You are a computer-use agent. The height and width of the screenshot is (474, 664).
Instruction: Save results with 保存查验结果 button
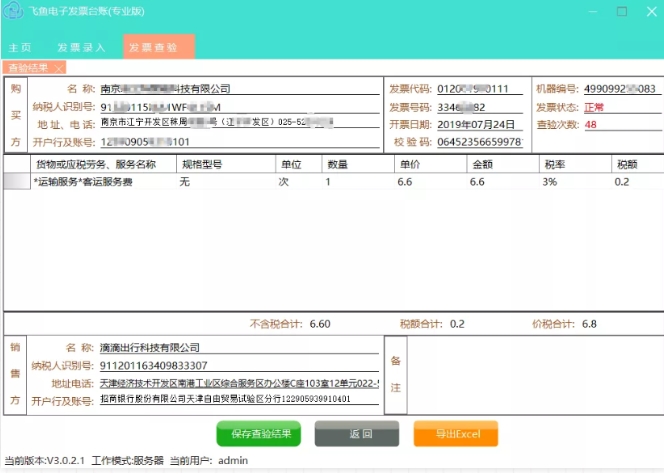coord(259,433)
